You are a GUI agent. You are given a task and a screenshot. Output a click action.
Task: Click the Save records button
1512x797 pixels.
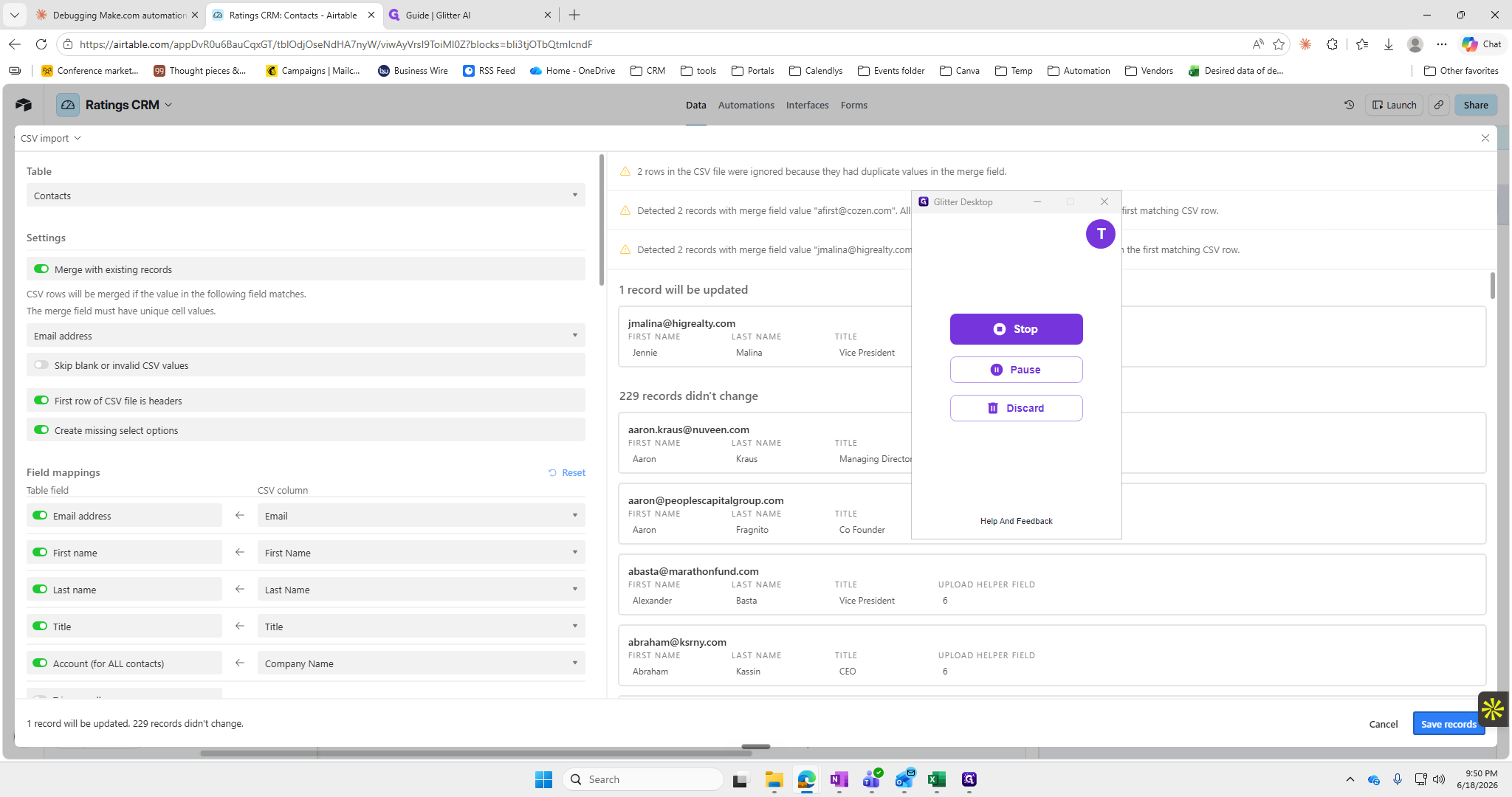point(1449,724)
